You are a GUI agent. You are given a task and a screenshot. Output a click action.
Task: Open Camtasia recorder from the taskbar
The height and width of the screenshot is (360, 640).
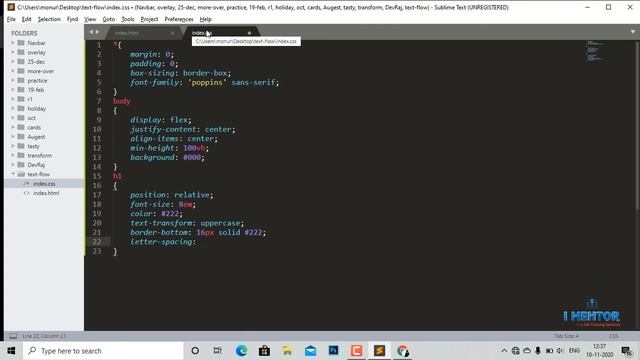356,351
